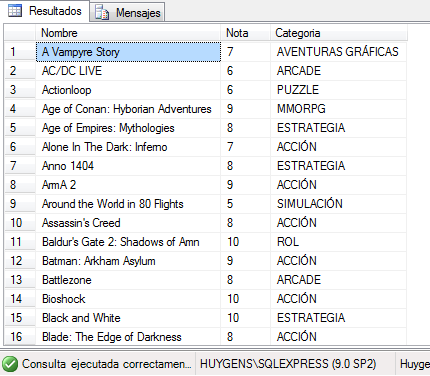Click the Age of Conan: Hyborian Adventures cell

(x=128, y=109)
